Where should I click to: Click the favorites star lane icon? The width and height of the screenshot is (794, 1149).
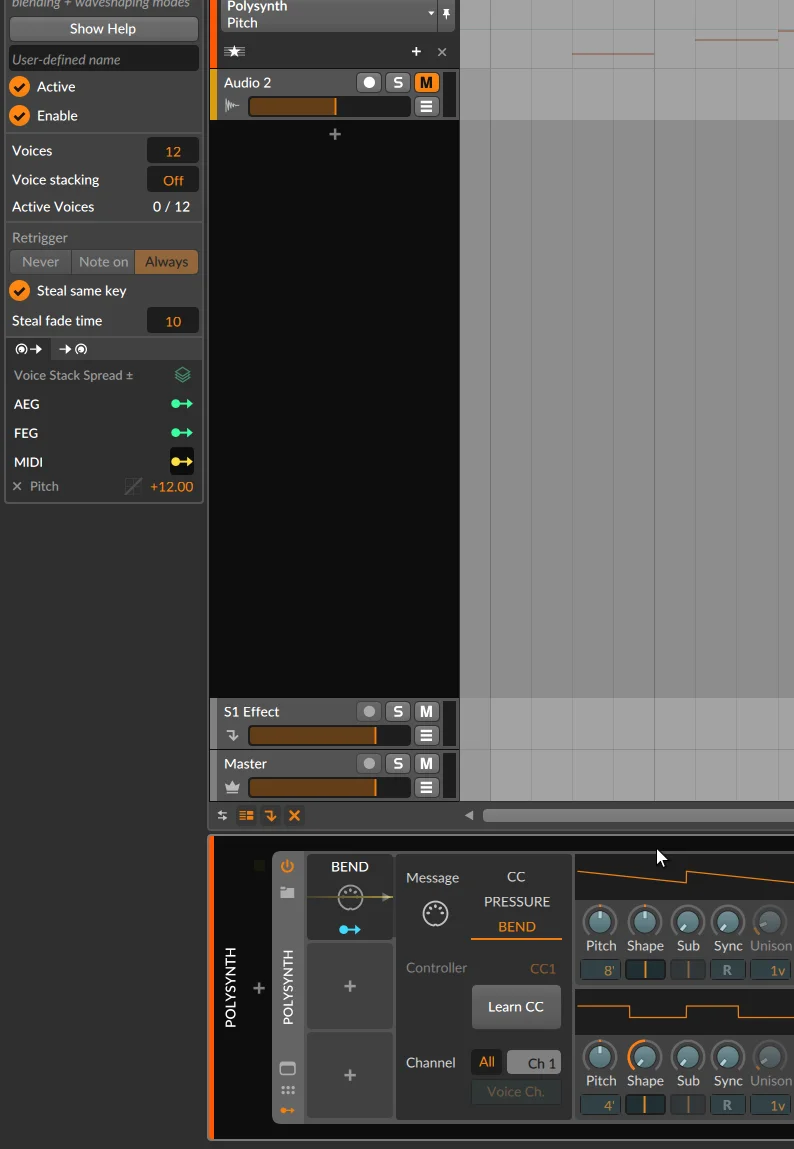pyautogui.click(x=234, y=51)
